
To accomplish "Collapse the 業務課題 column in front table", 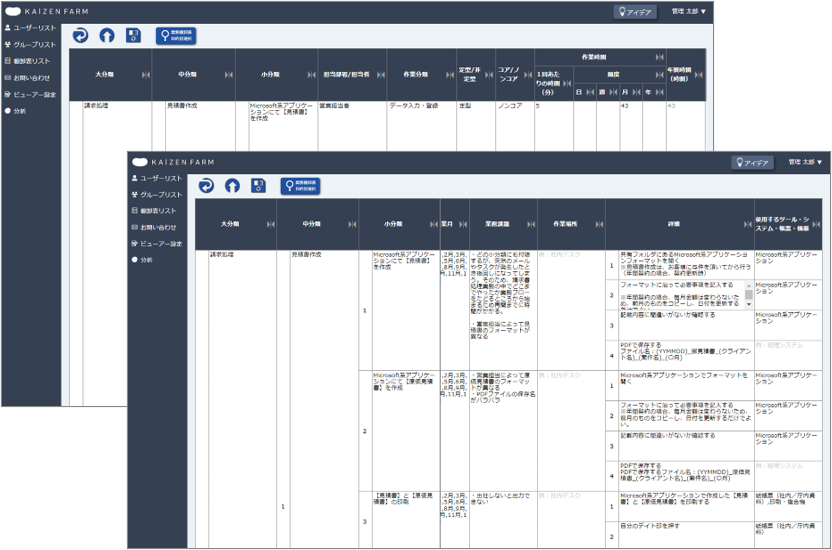I will click(x=531, y=224).
